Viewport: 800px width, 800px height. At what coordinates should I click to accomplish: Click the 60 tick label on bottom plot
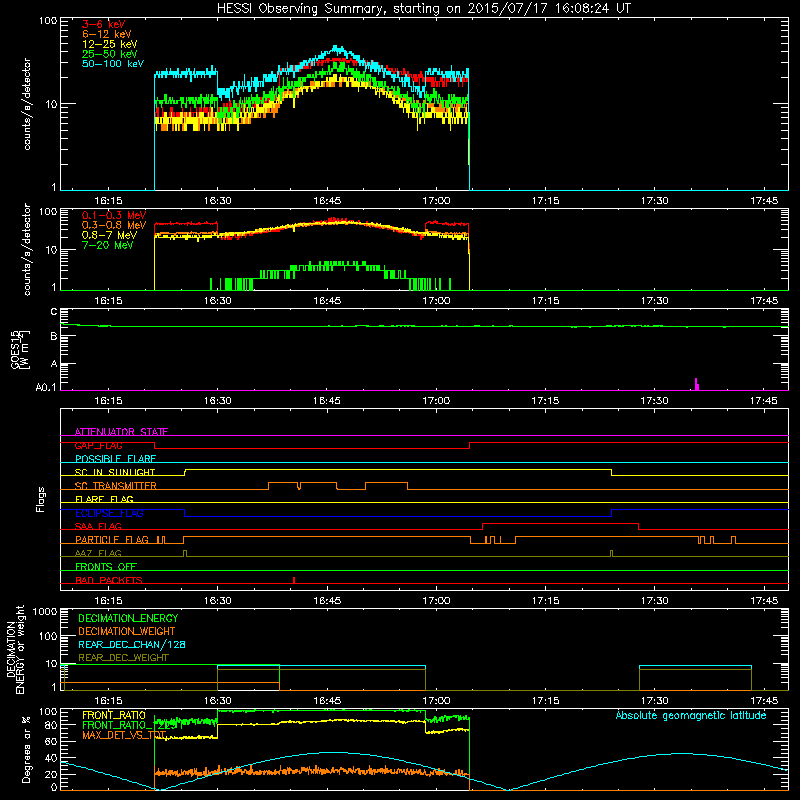(x=51, y=741)
